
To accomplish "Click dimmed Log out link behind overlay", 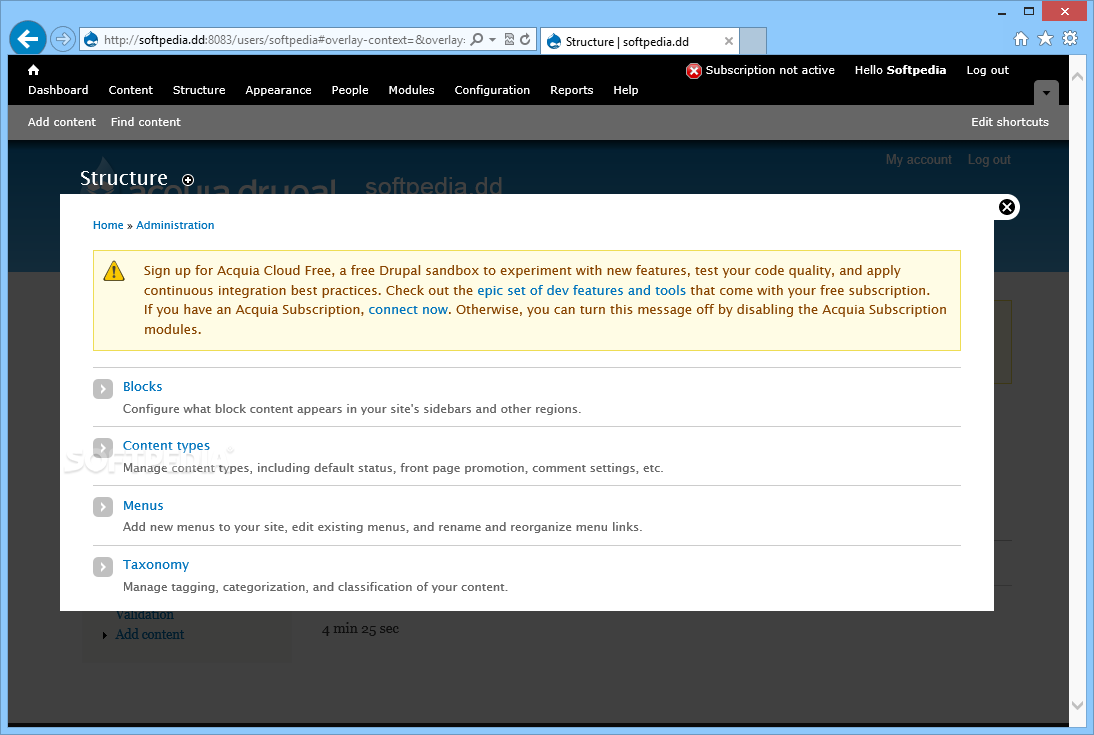I will pyautogui.click(x=989, y=160).
